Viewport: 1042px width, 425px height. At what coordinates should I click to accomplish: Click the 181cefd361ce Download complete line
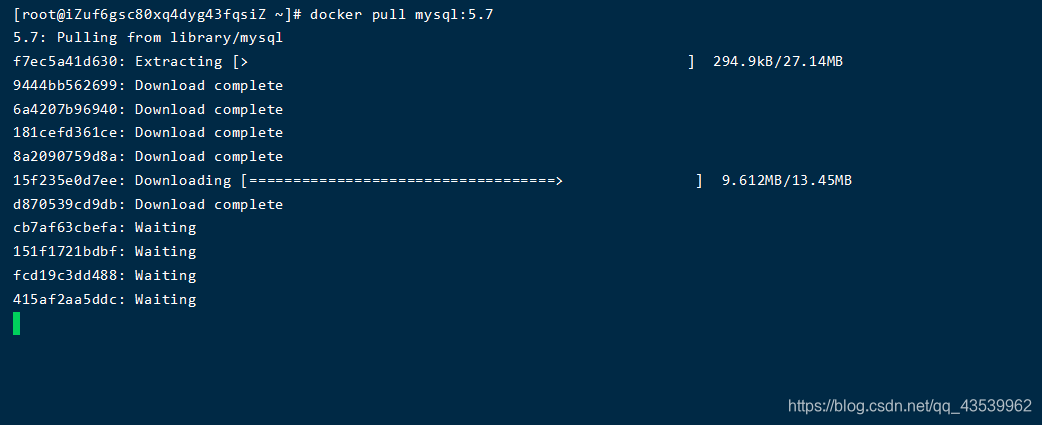(148, 133)
